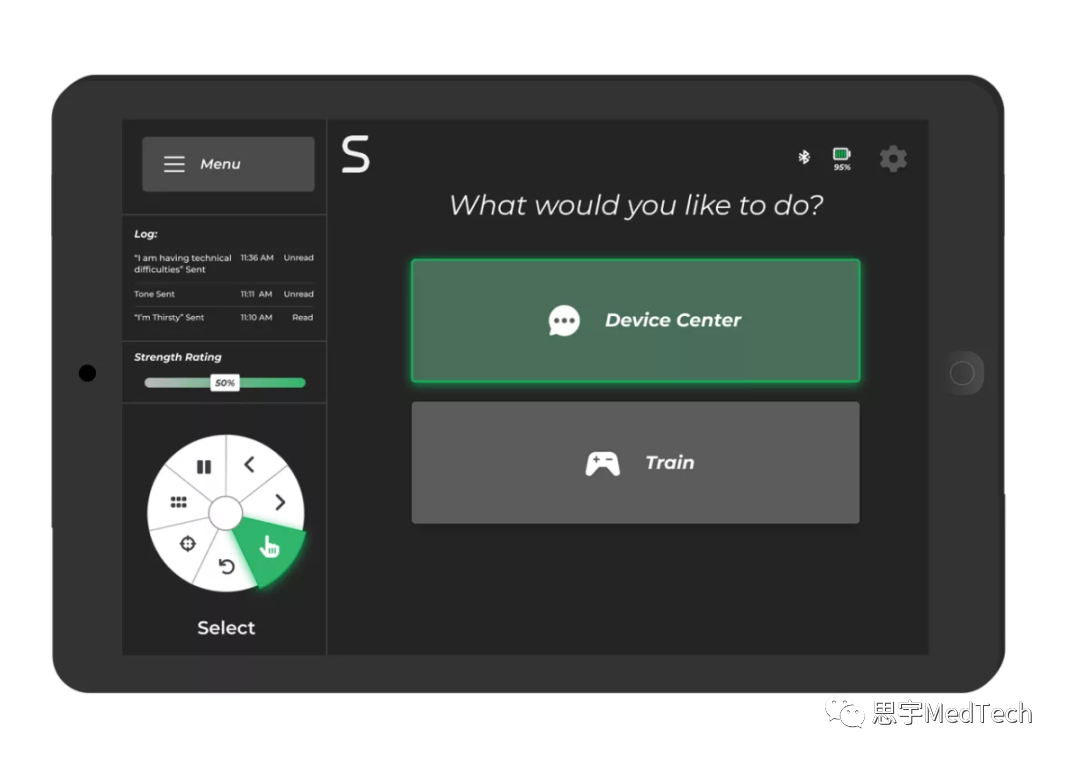Click the gamepad icon on Train
The height and width of the screenshot is (759, 1068).
coord(603,463)
